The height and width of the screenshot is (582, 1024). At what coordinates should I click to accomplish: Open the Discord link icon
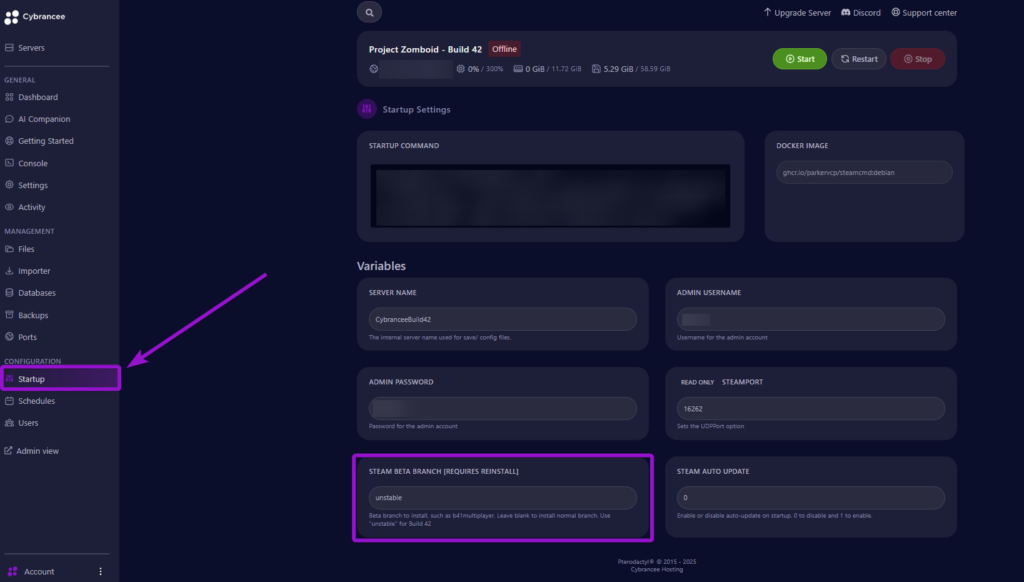tap(846, 13)
